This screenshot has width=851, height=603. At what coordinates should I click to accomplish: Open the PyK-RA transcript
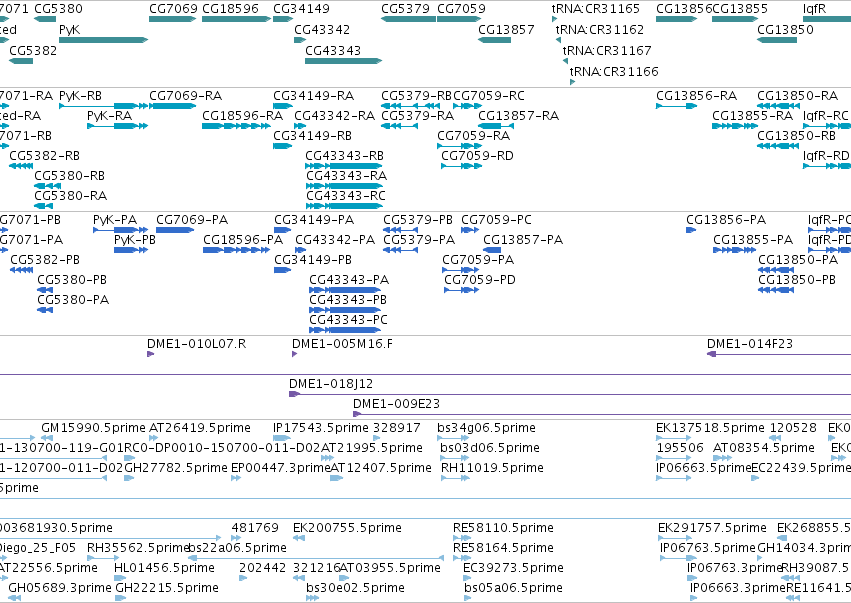pyautogui.click(x=117, y=126)
